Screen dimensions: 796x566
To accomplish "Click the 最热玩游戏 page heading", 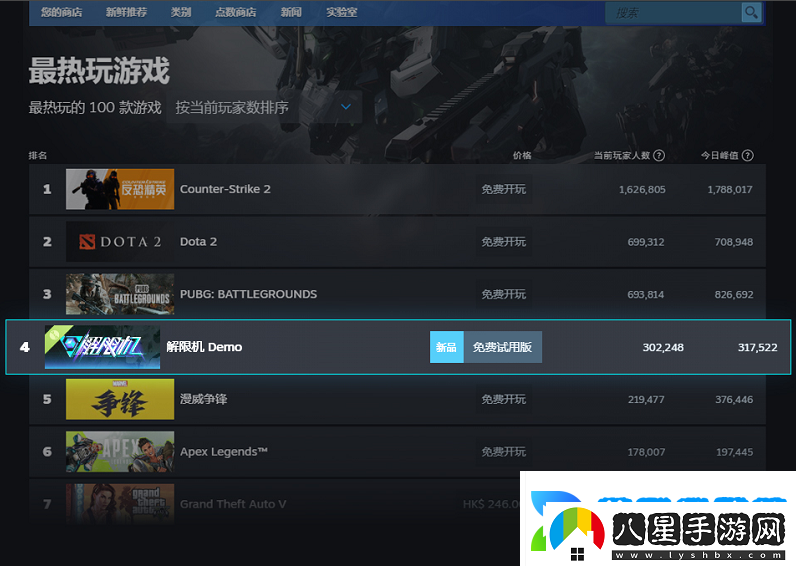I will (99, 70).
